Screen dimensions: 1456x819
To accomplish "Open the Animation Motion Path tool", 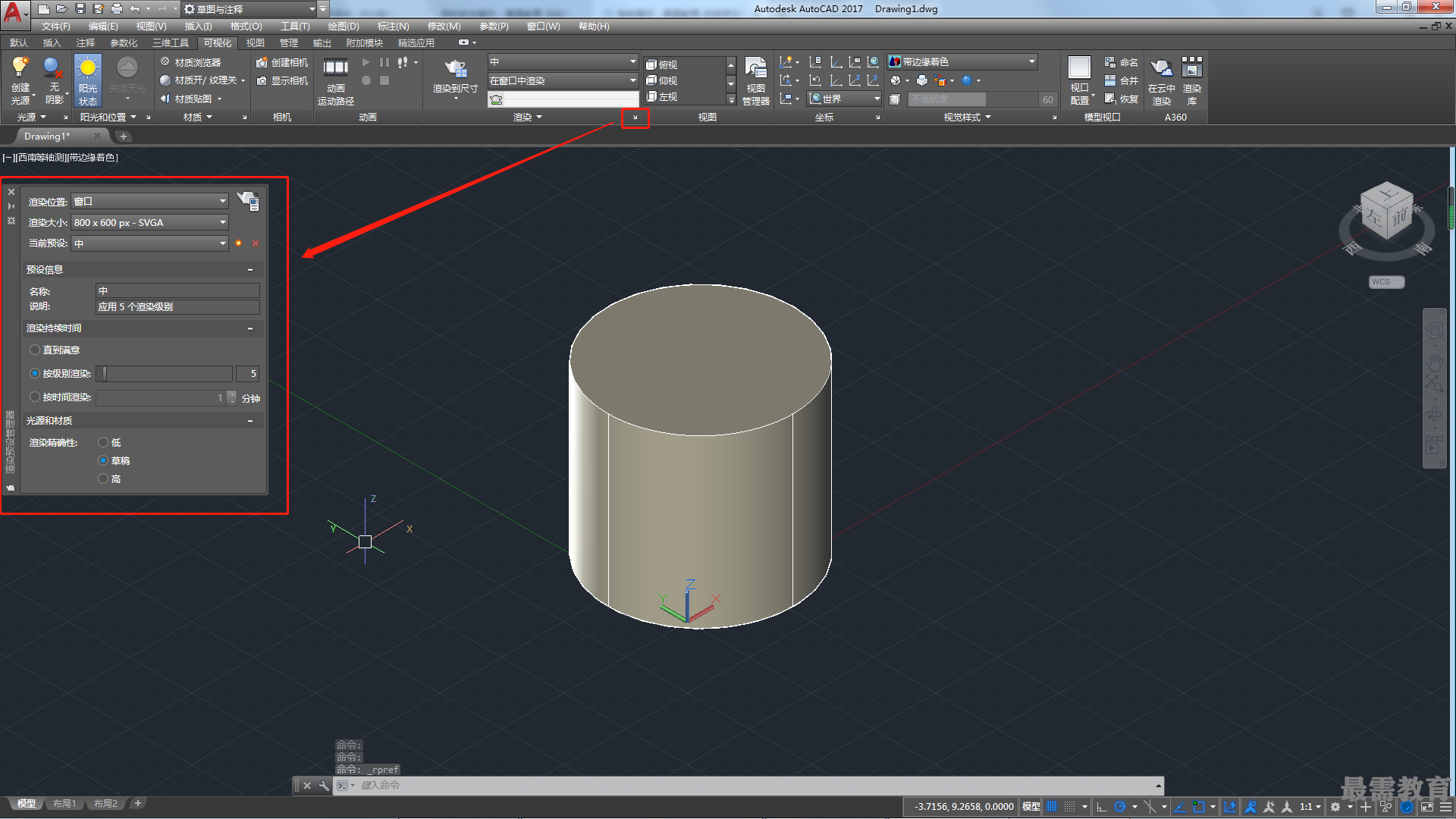I will 335,80.
